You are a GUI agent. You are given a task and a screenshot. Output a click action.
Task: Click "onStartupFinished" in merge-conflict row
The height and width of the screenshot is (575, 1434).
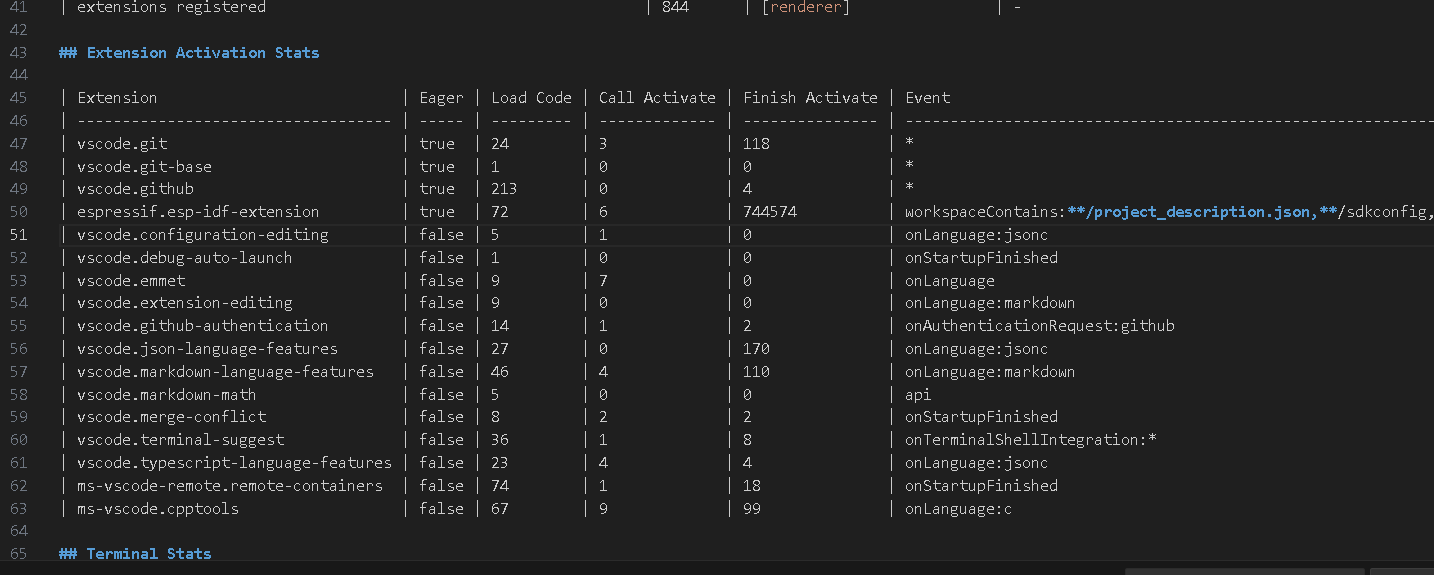pyautogui.click(x=981, y=416)
